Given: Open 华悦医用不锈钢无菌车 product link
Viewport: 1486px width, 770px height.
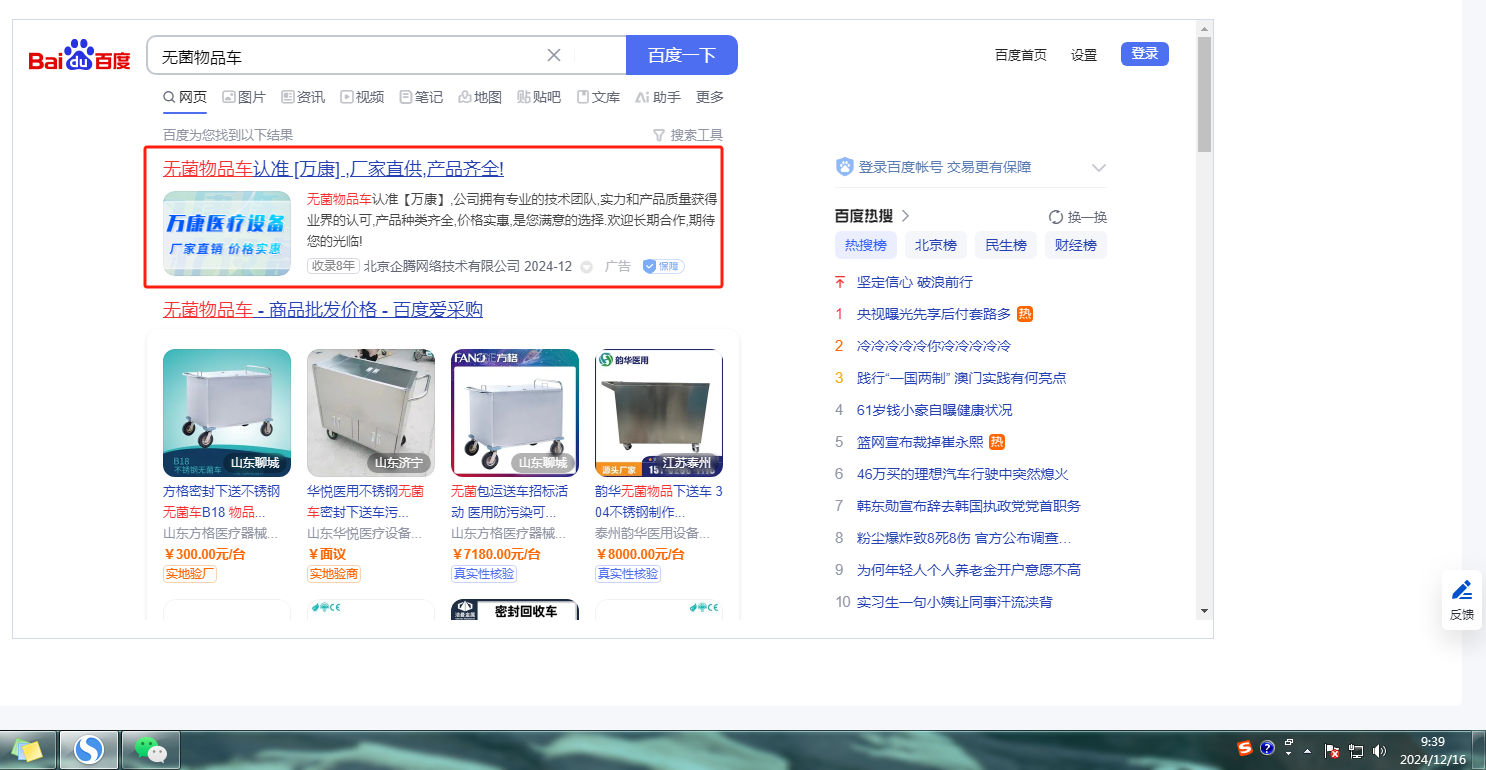Looking at the screenshot, I should pos(365,502).
